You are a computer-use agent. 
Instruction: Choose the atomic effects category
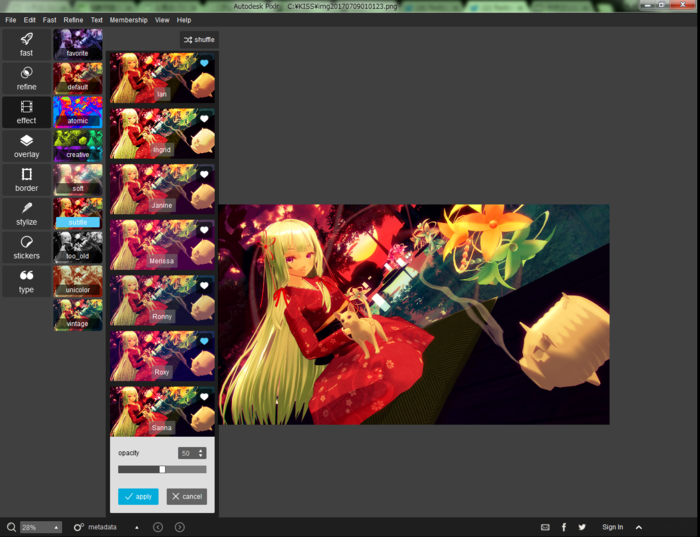(x=78, y=112)
